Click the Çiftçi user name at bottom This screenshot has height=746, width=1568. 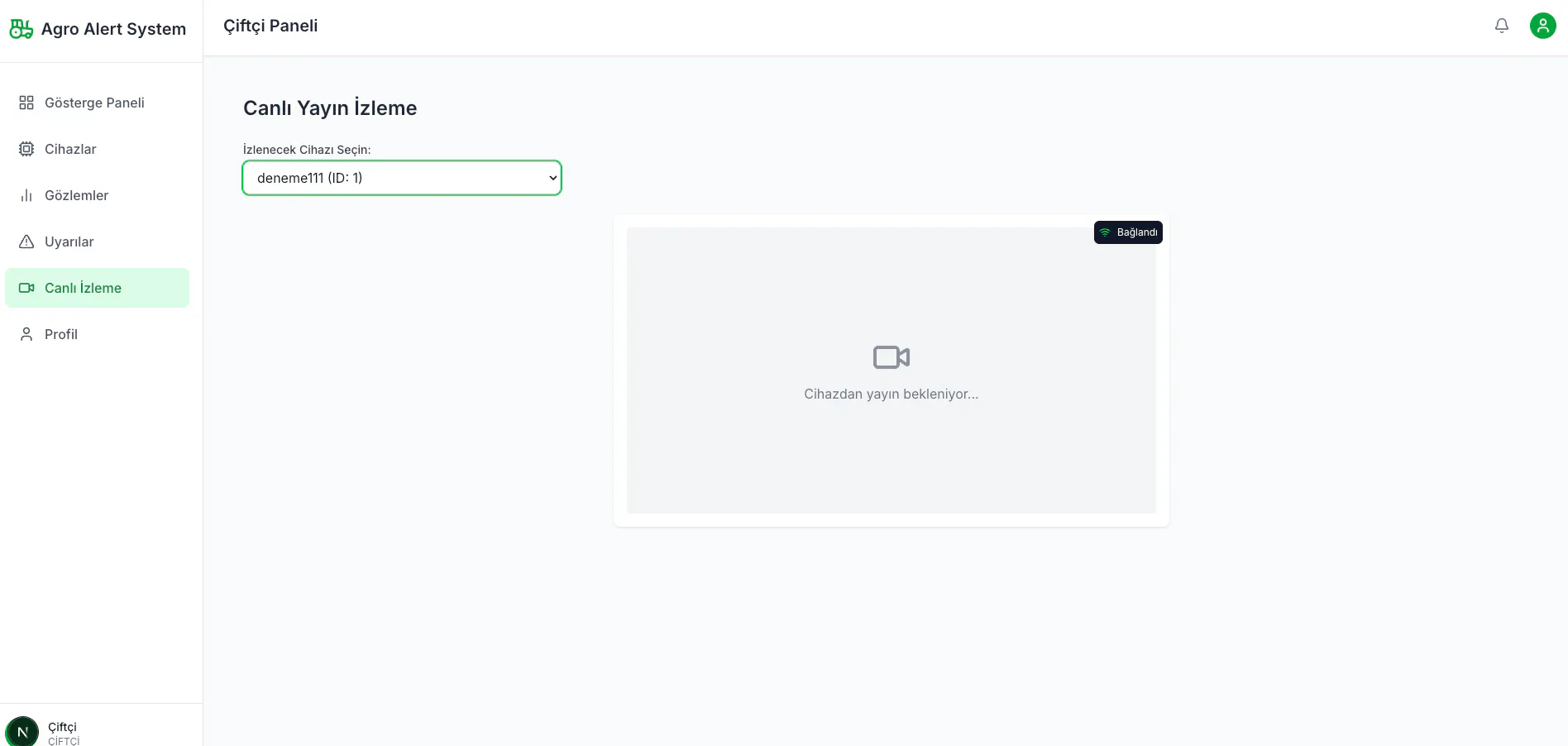(x=62, y=727)
